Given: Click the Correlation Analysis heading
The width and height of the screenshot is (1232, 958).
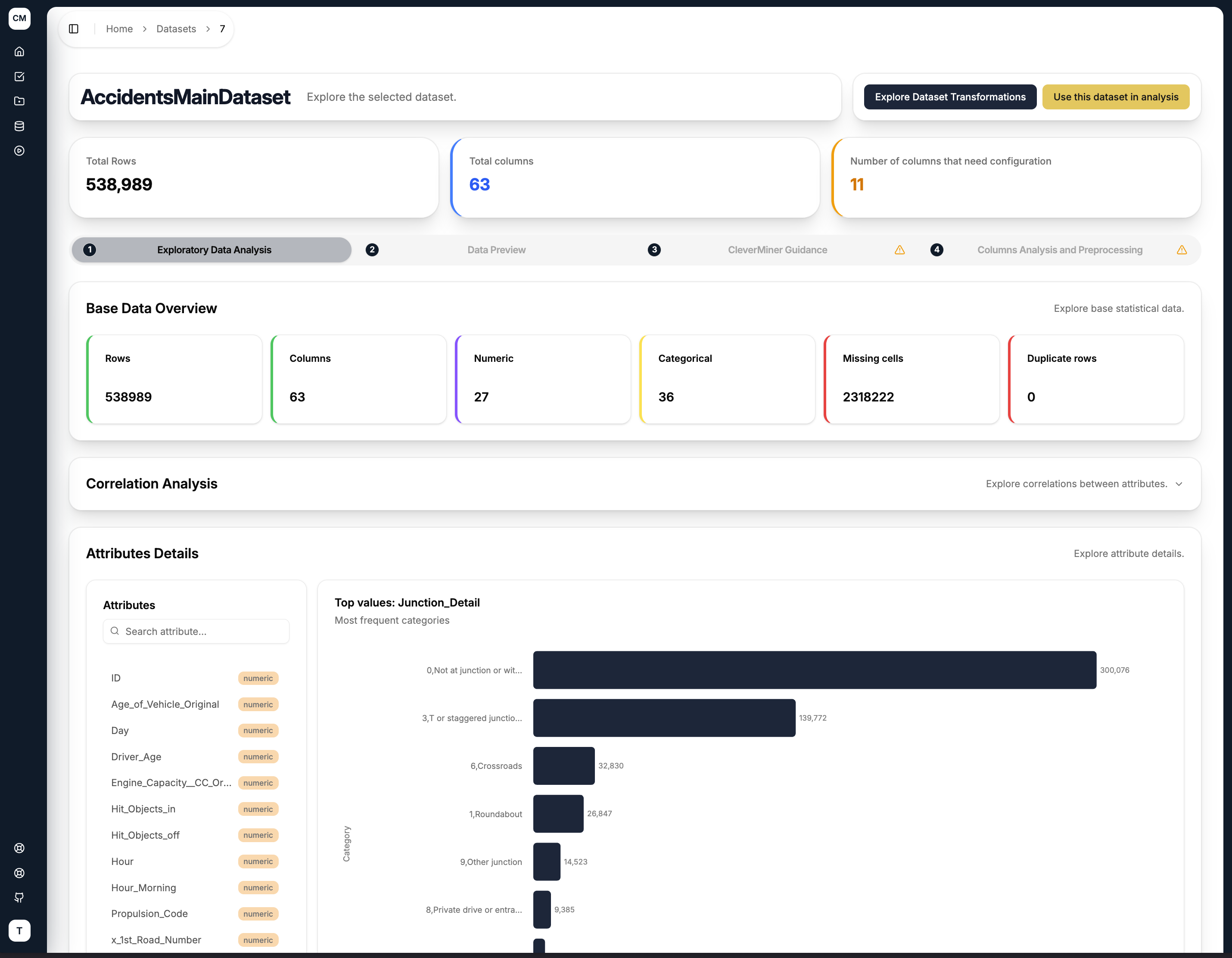Looking at the screenshot, I should (x=151, y=483).
